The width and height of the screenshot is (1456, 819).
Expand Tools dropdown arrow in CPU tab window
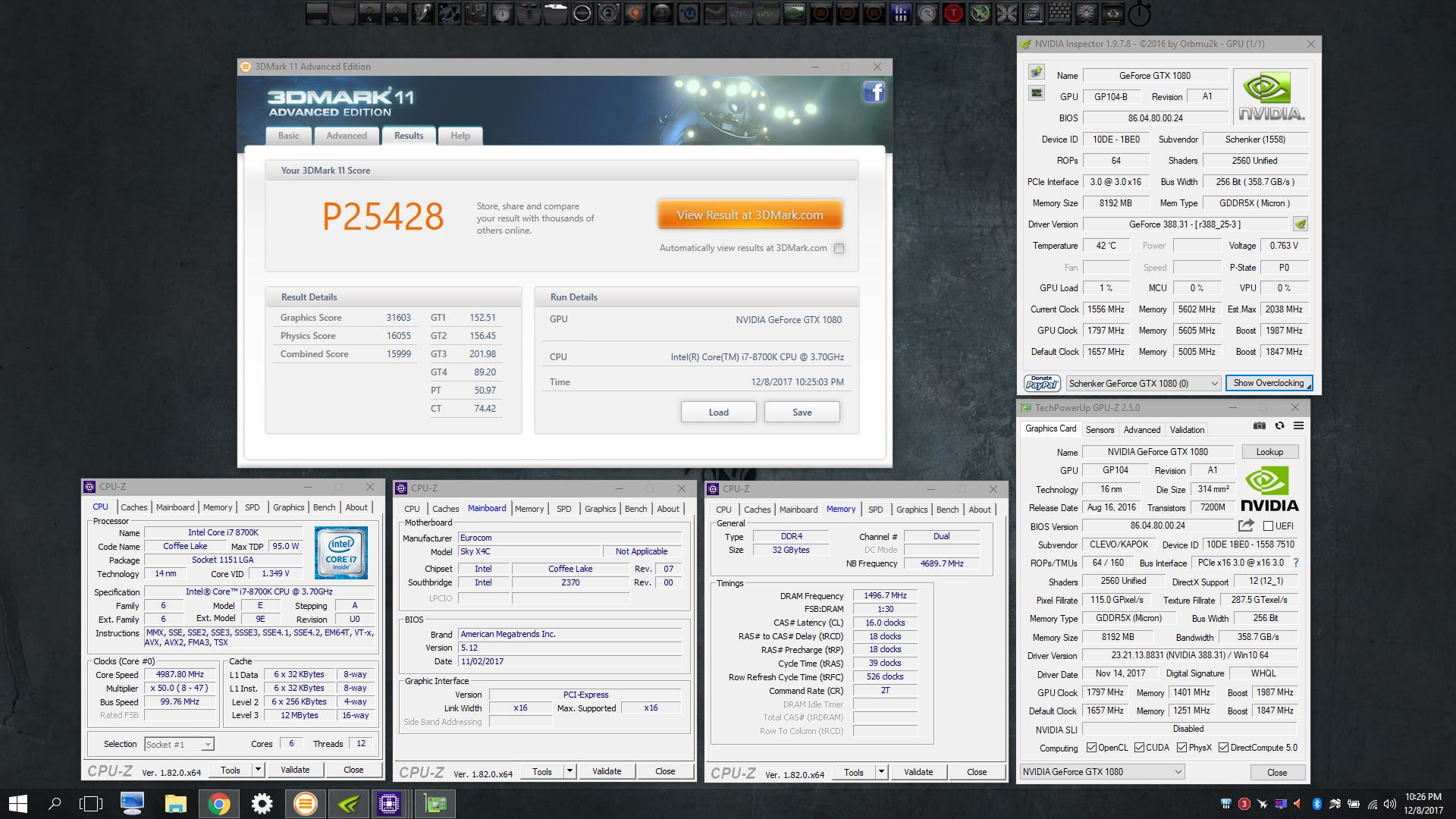click(x=258, y=770)
